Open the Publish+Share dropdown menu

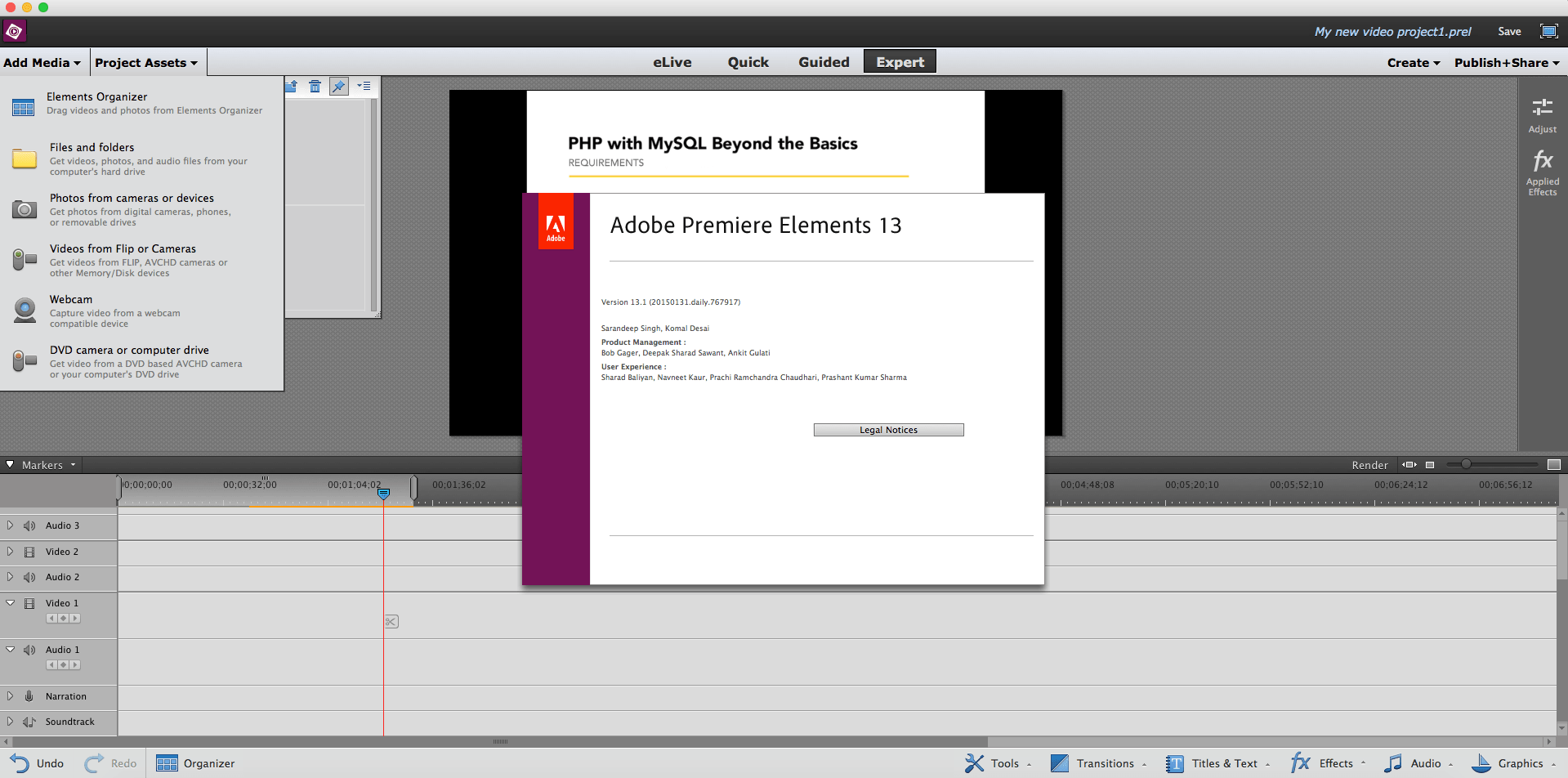(x=1507, y=62)
